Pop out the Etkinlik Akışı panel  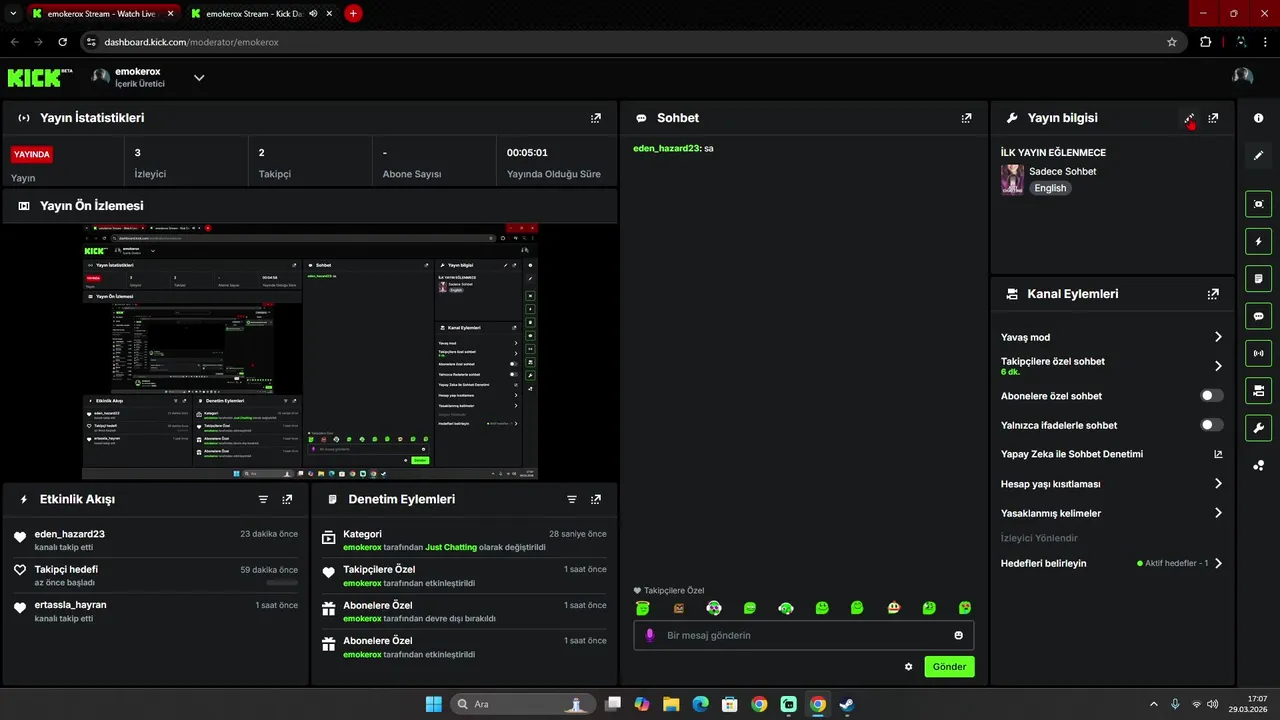coord(287,499)
